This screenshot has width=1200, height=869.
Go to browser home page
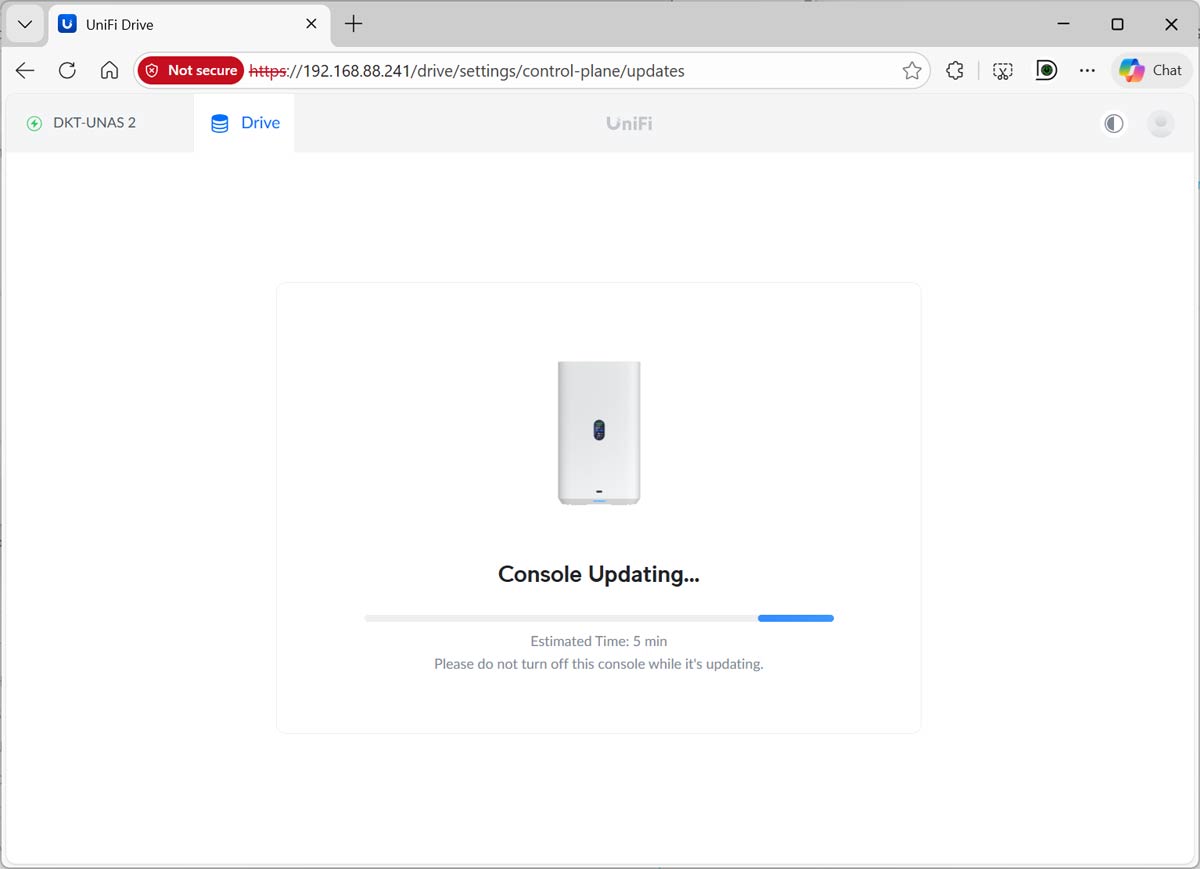tap(109, 70)
